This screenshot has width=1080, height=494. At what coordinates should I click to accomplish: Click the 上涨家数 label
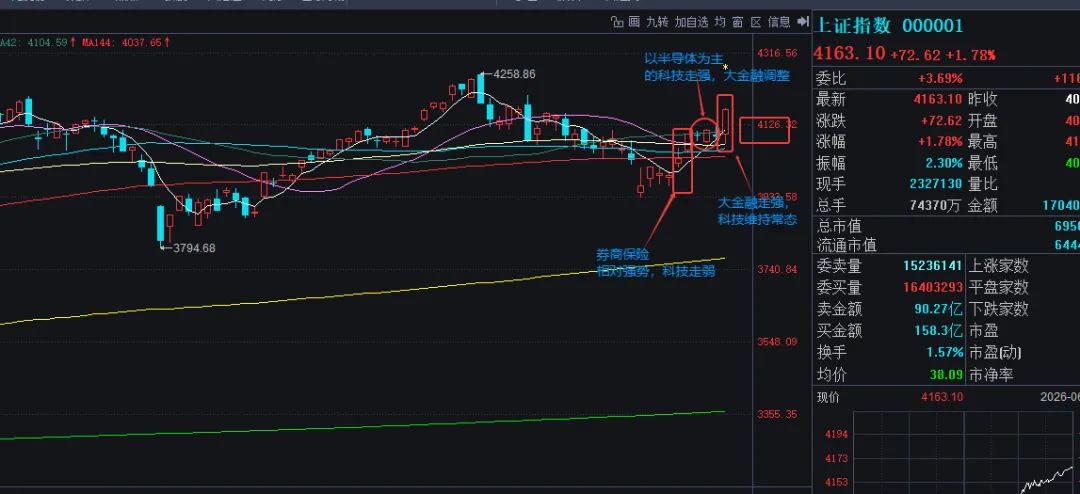[x=999, y=265]
